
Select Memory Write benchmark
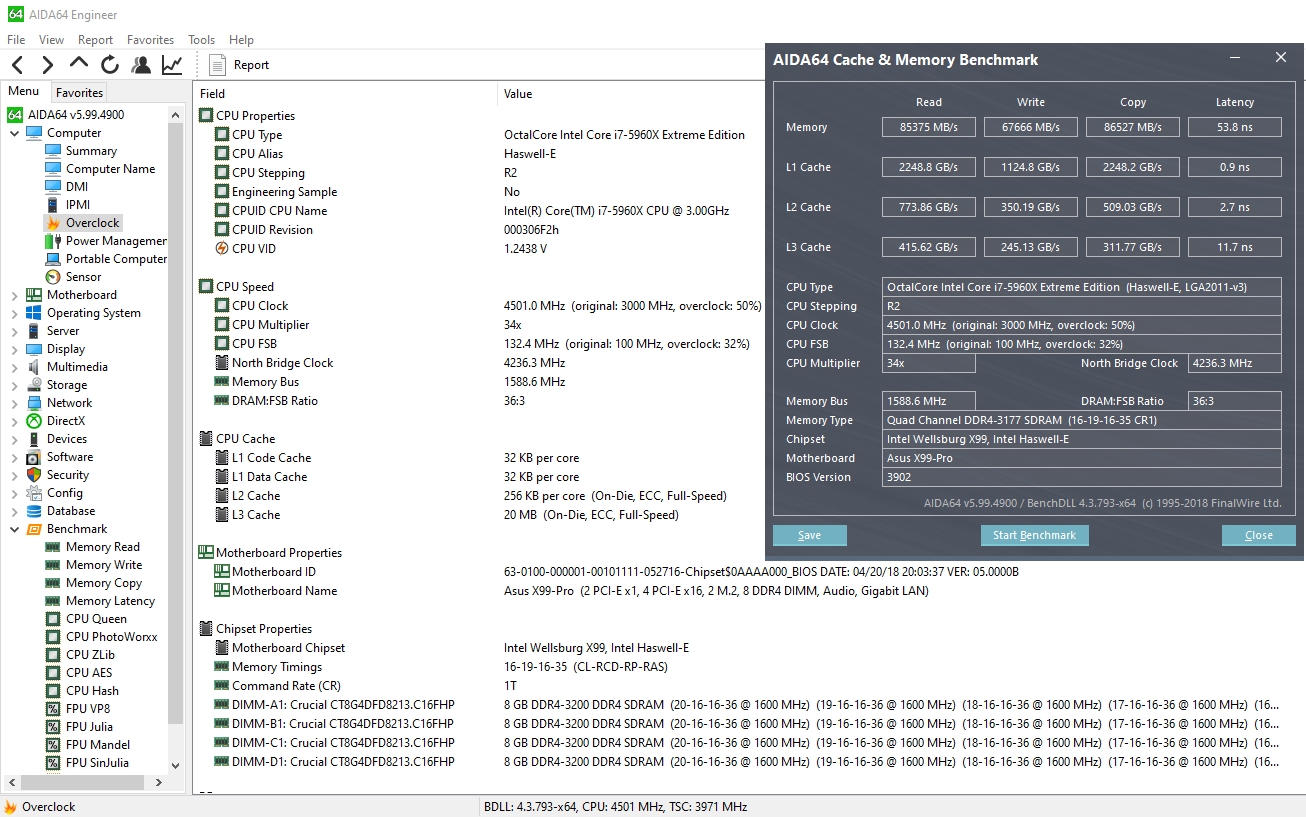103,565
